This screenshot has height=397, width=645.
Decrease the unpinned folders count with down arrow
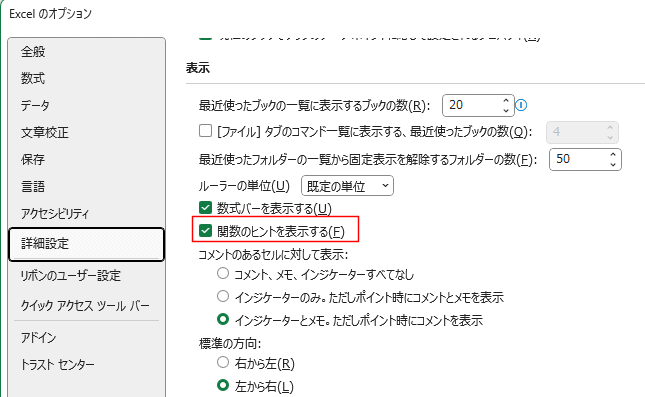pos(613,164)
